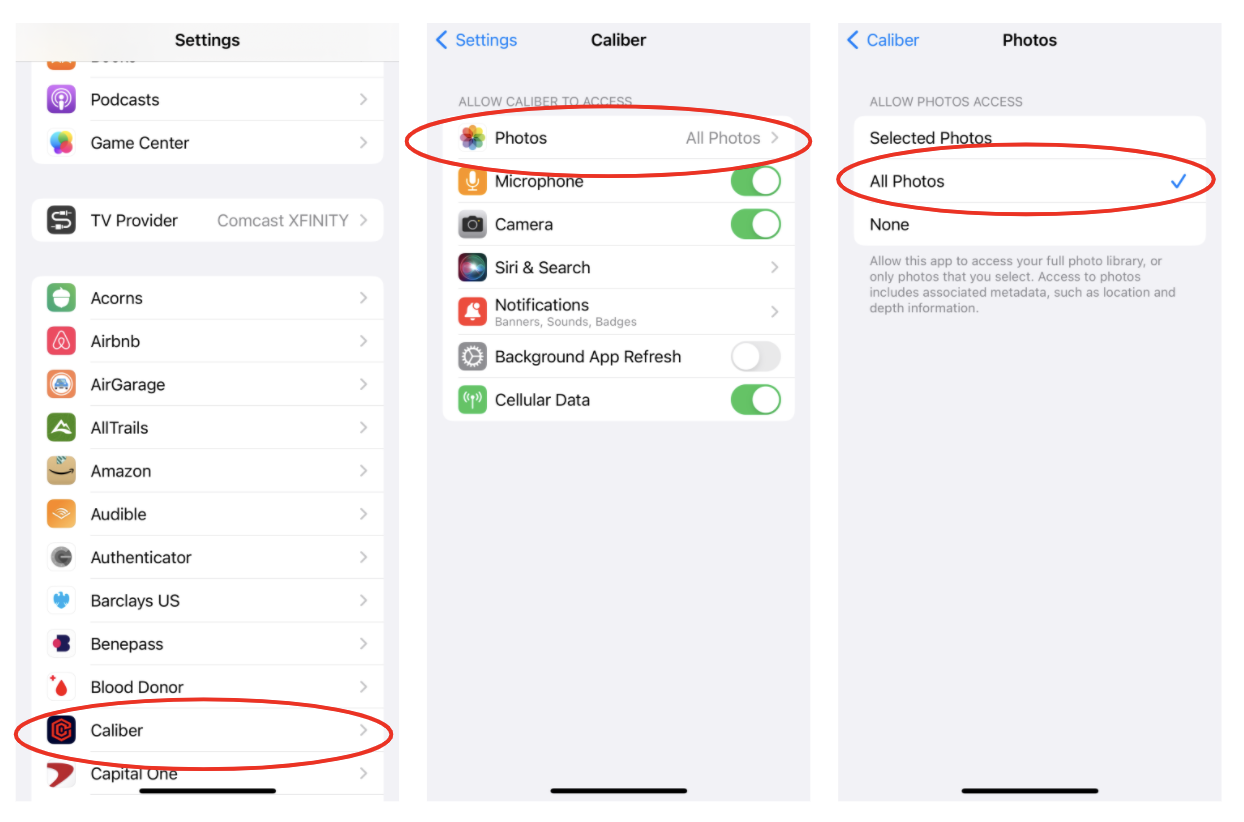The height and width of the screenshot is (822, 1244).
Task: Open Photos All Photos disclosure arrow
Action: [775, 138]
